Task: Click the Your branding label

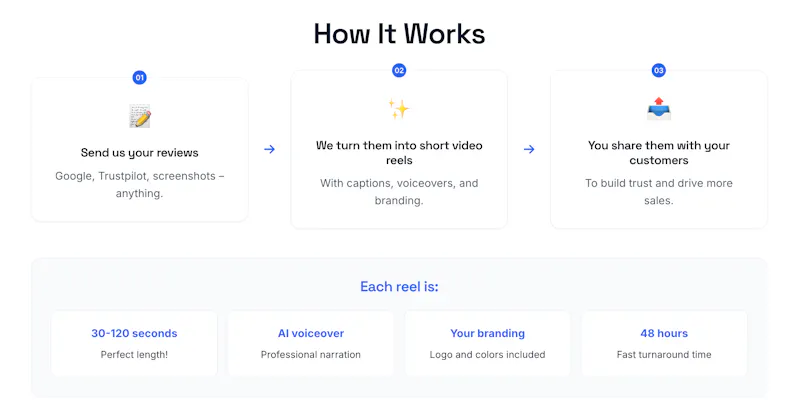Action: [487, 333]
